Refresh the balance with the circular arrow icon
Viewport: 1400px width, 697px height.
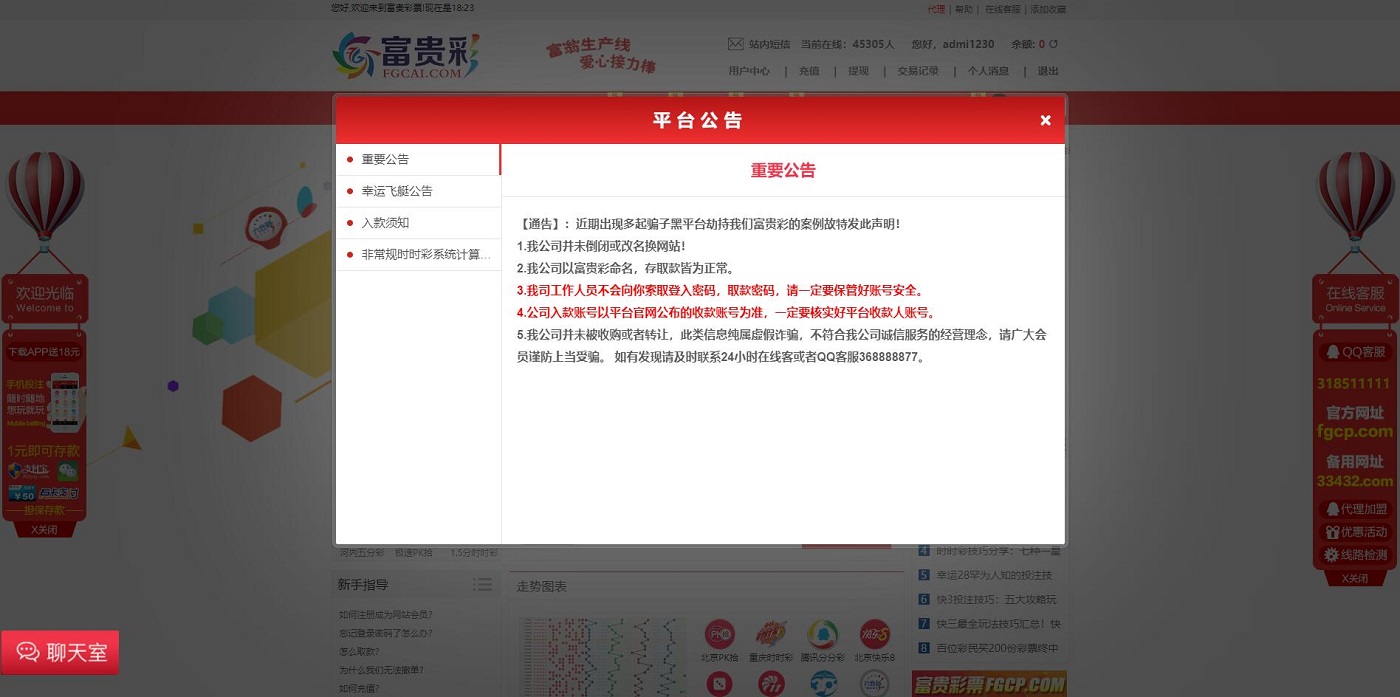[x=1053, y=44]
